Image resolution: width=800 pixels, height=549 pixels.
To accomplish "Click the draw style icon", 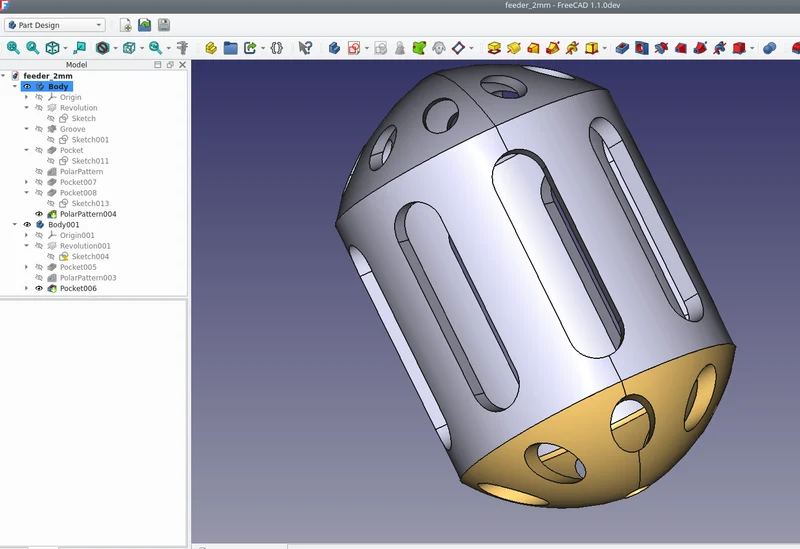I will tap(103, 48).
